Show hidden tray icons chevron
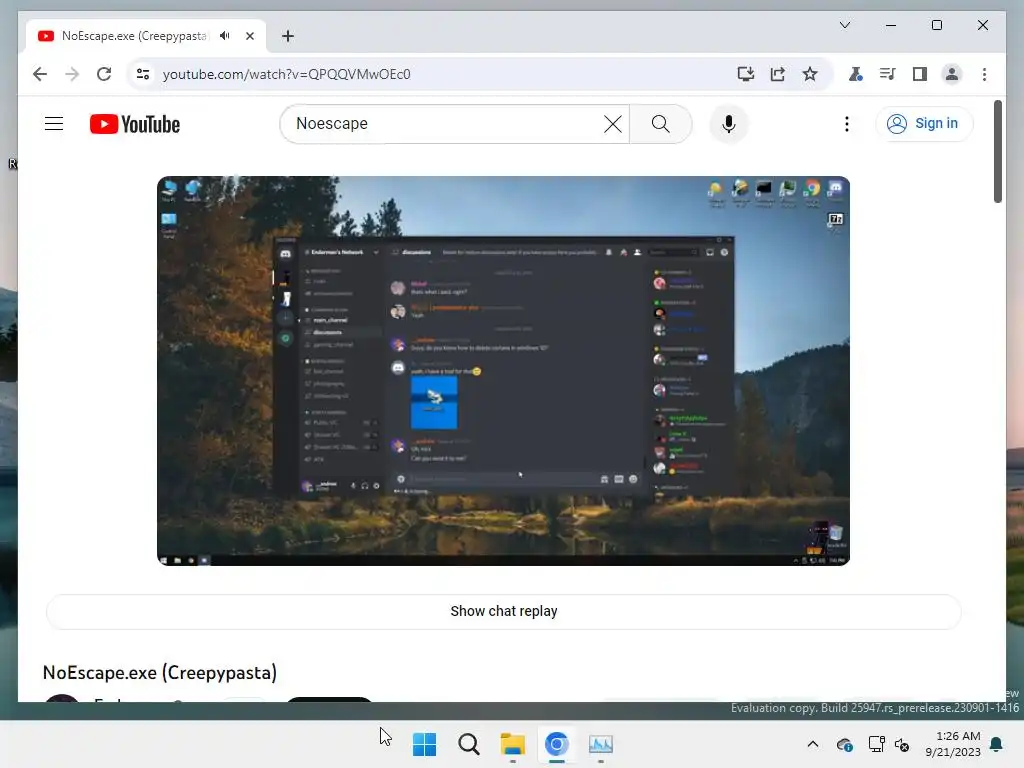This screenshot has width=1024, height=768. (x=812, y=744)
